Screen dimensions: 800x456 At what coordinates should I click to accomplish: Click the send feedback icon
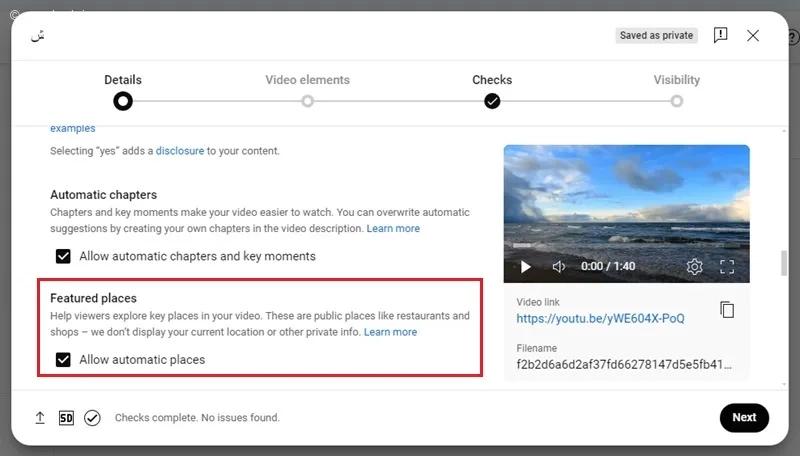[720, 35]
